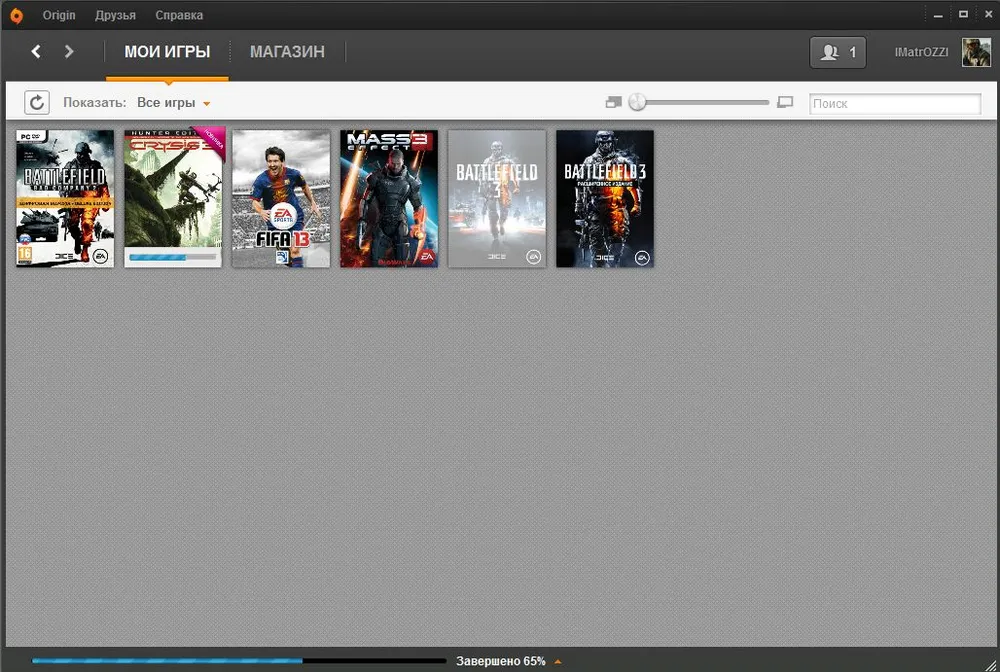Refresh the games library
1000x672 pixels.
pos(37,102)
